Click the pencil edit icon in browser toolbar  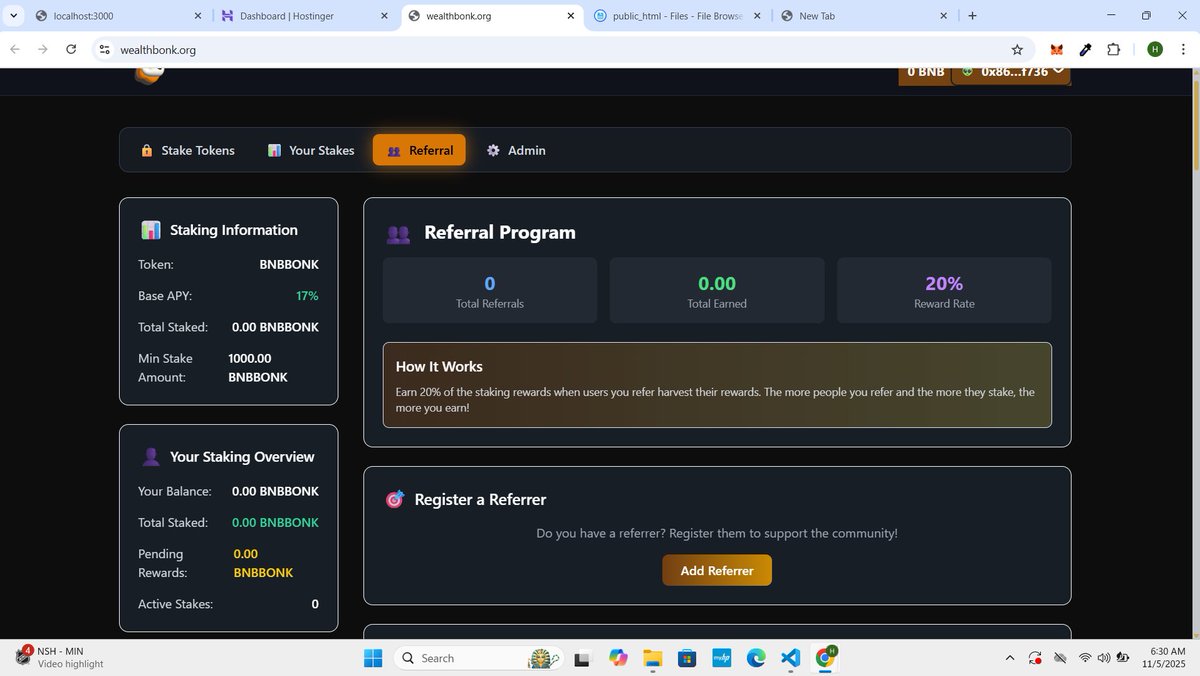click(1086, 49)
